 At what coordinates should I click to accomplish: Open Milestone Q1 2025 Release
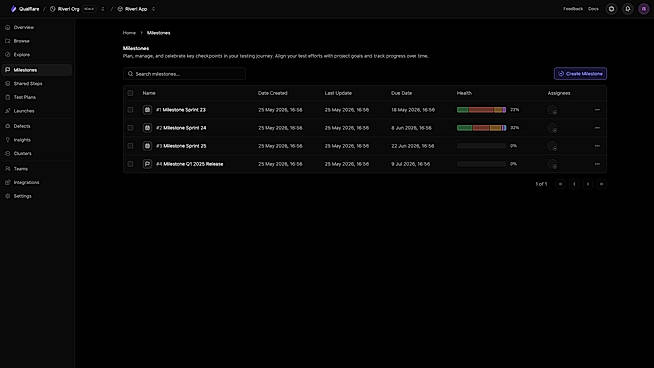point(193,164)
